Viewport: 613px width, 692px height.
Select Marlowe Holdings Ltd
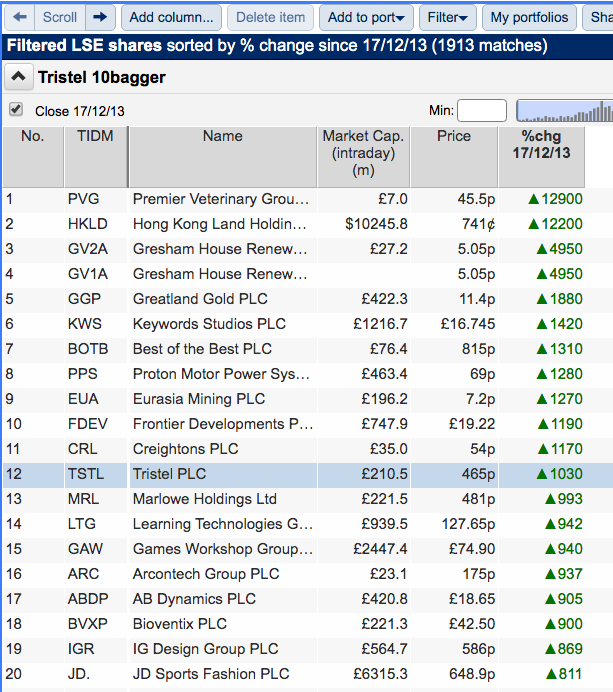coord(204,499)
